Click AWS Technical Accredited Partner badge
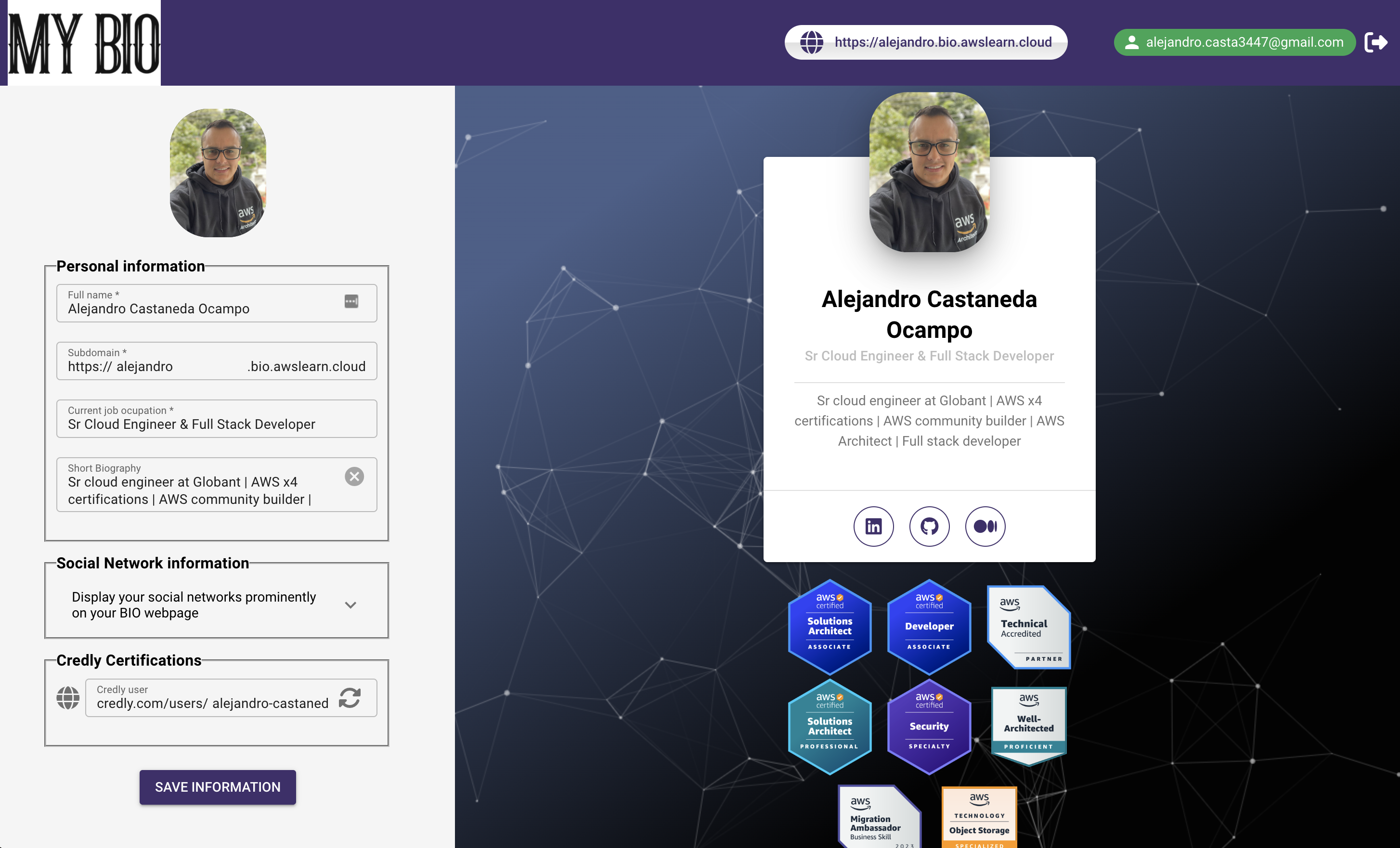 (1028, 628)
